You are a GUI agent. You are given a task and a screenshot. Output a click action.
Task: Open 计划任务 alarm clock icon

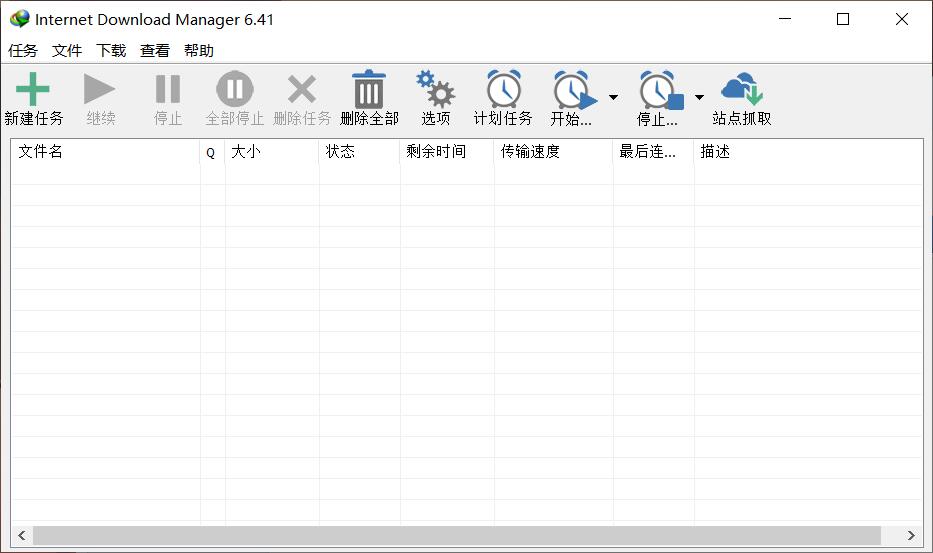point(503,89)
